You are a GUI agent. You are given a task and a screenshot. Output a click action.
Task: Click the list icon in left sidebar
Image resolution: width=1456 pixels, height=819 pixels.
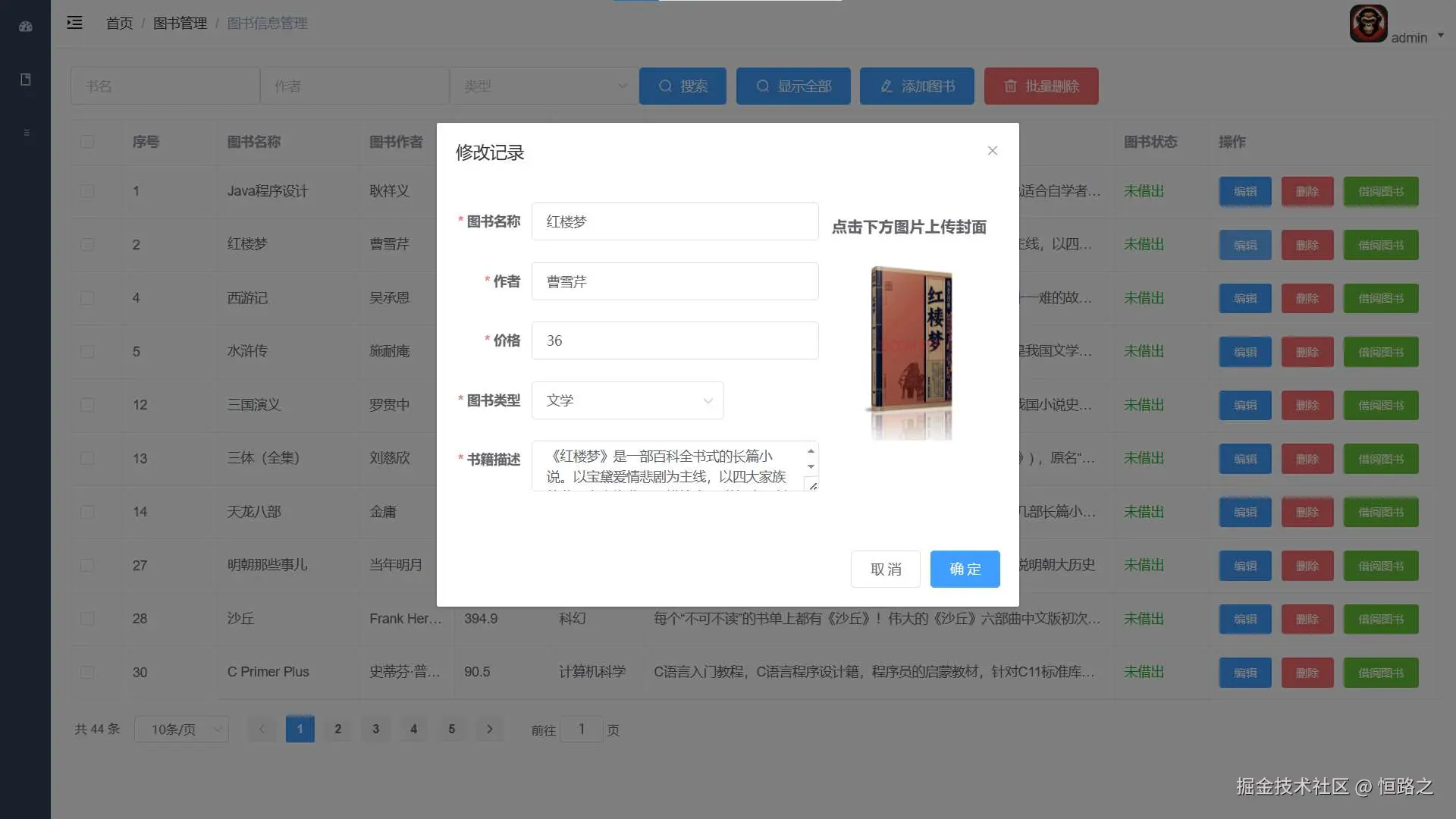pyautogui.click(x=27, y=133)
